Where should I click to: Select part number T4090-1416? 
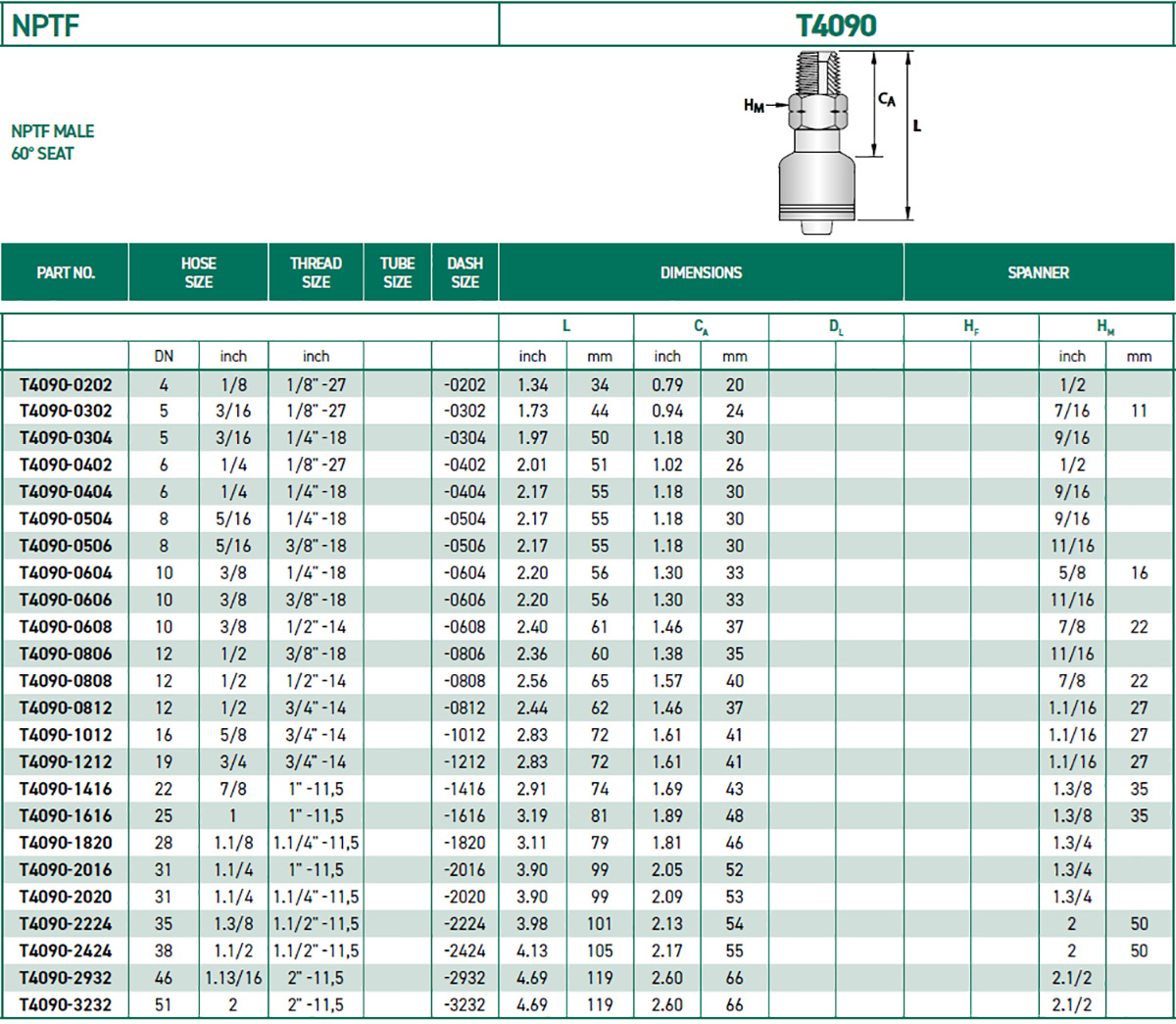click(x=66, y=789)
